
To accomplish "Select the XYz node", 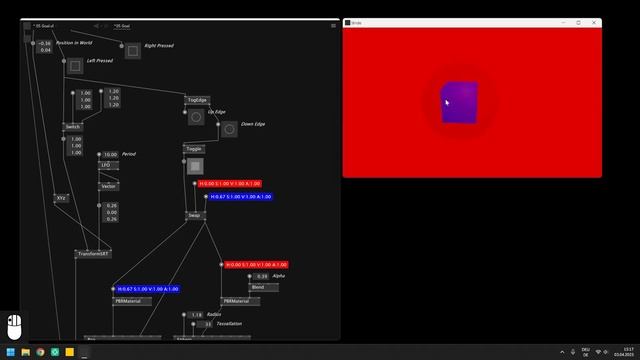I will coord(61,198).
